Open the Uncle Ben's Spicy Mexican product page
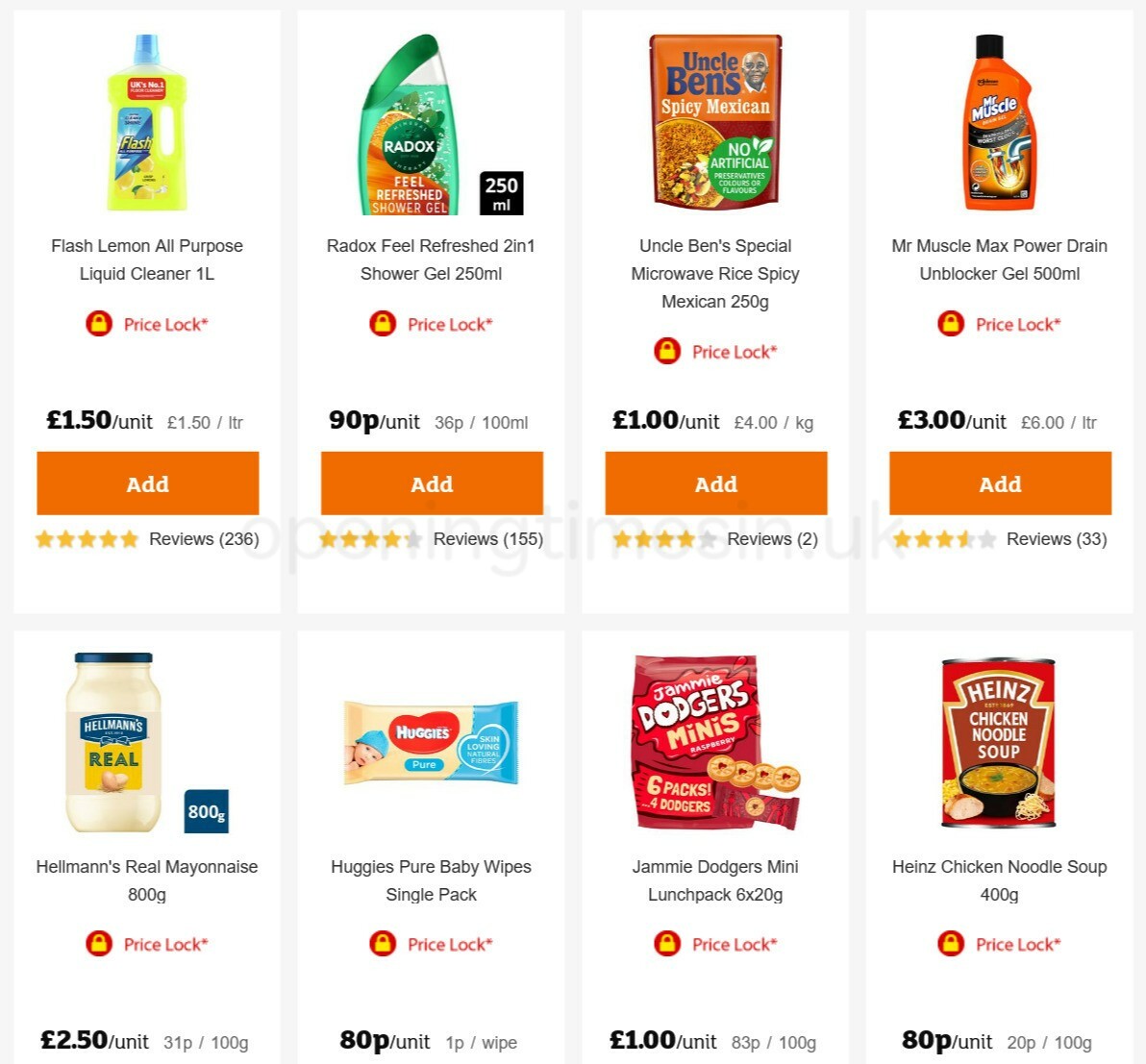 (x=715, y=273)
